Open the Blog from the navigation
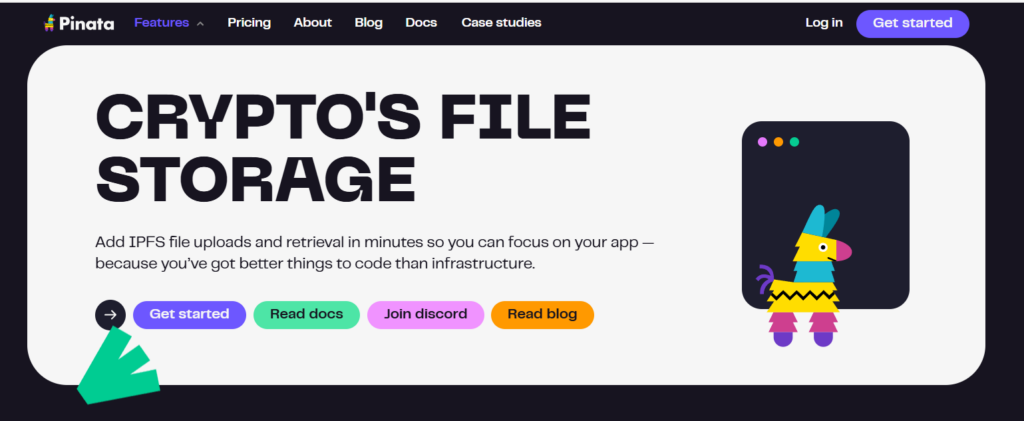 coord(368,23)
